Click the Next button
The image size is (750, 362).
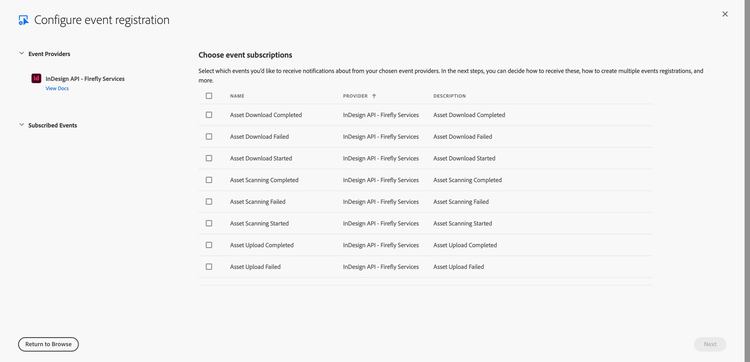click(710, 344)
